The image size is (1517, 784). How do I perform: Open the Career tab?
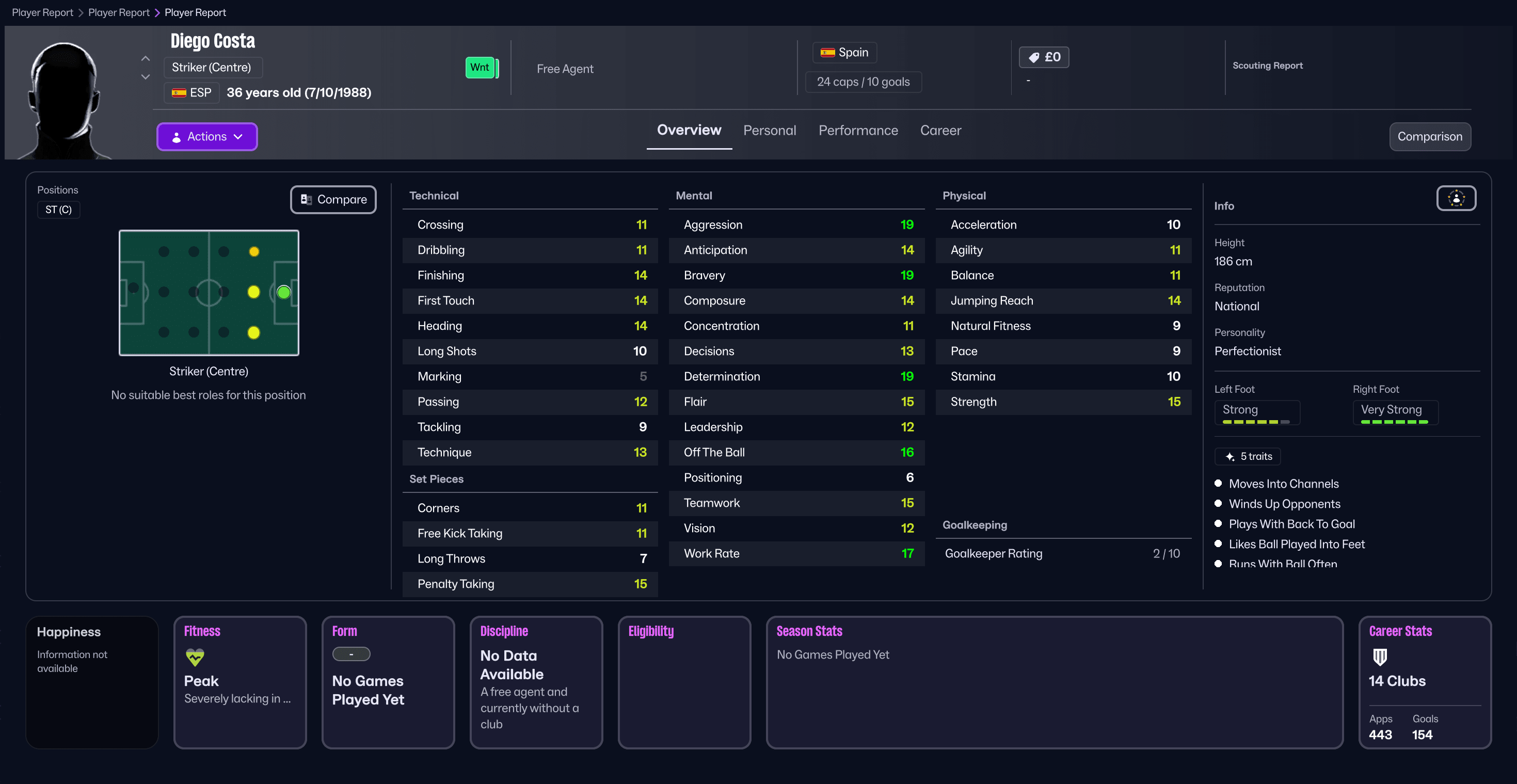[940, 131]
